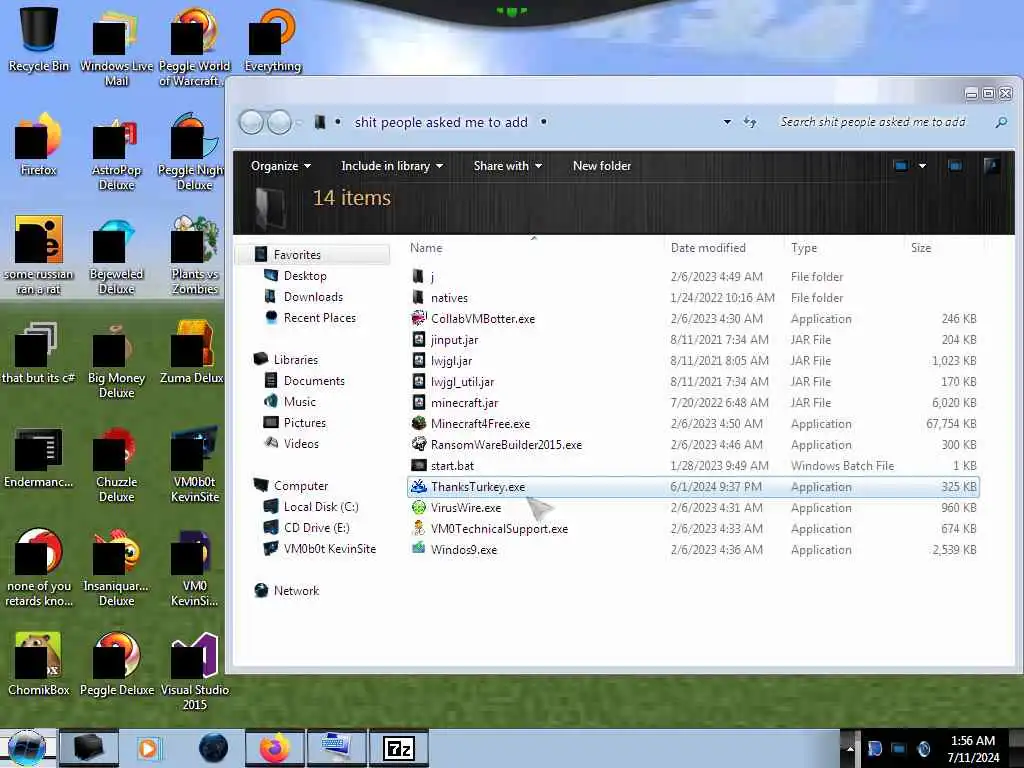1024x768 pixels.
Task: Select Recent Places in navigation pane
Action: (x=319, y=317)
